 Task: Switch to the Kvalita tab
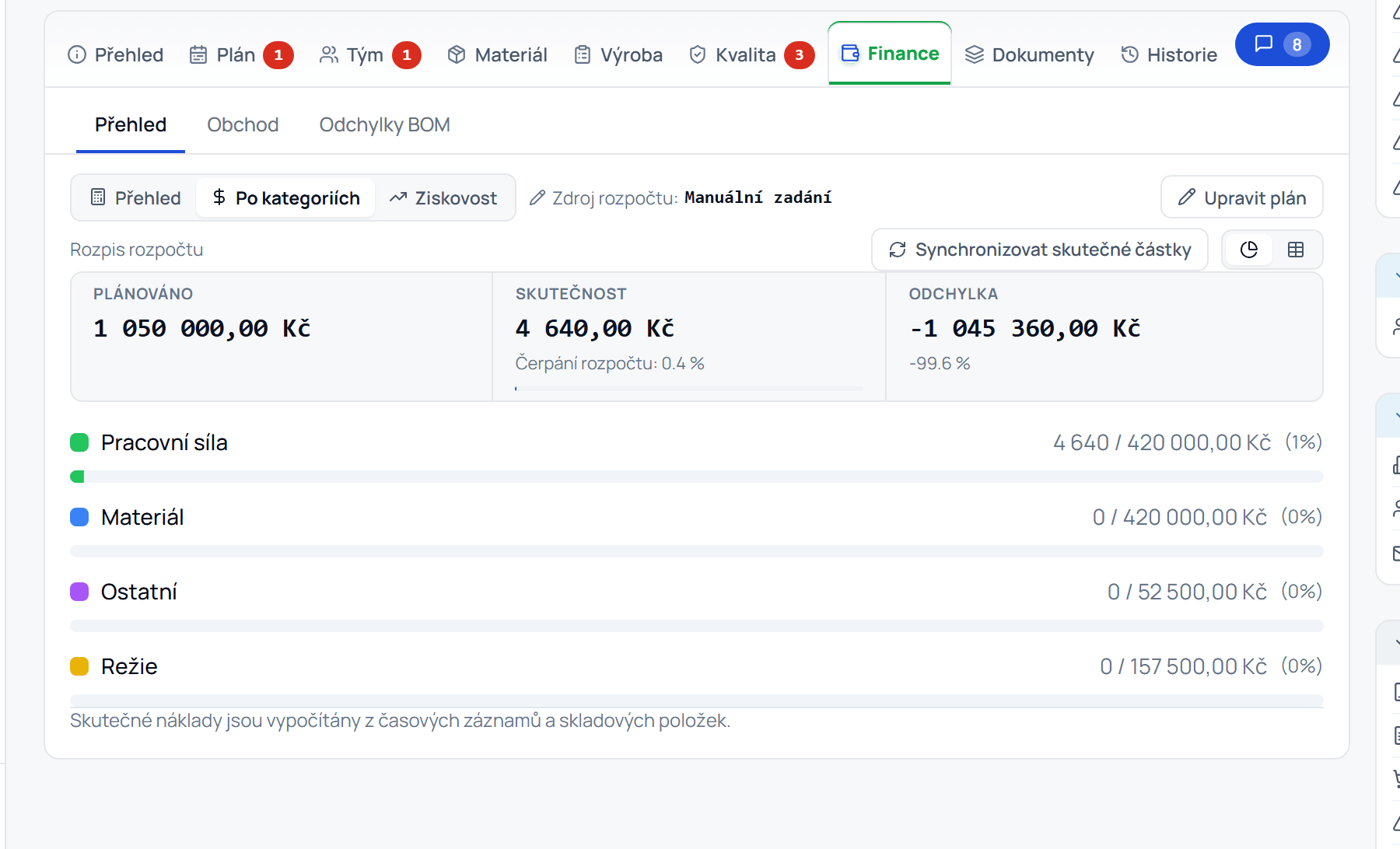click(x=751, y=54)
